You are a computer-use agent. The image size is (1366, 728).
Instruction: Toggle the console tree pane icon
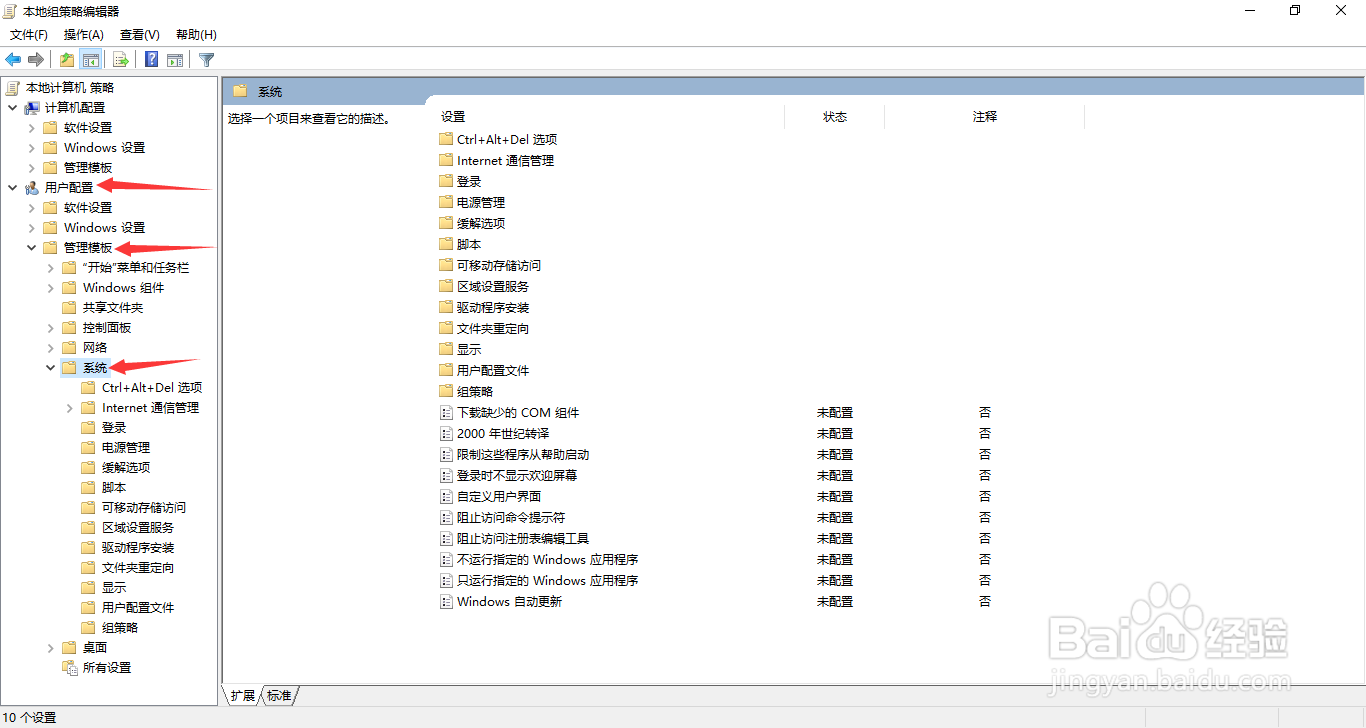(91, 59)
